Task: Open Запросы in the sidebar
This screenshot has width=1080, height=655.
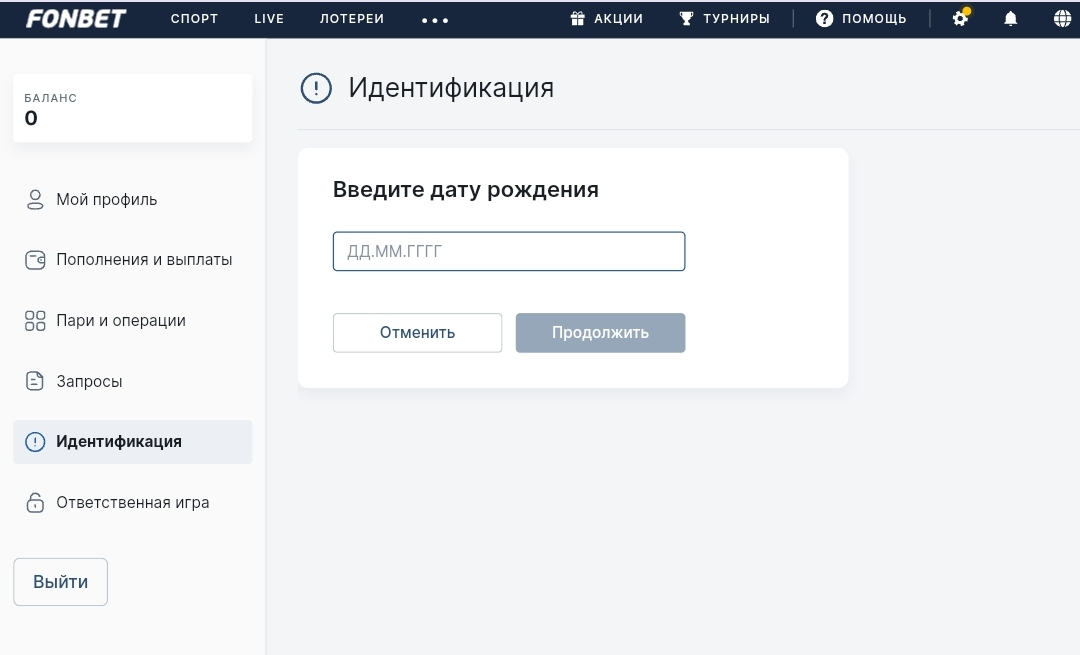Action: pos(89,381)
